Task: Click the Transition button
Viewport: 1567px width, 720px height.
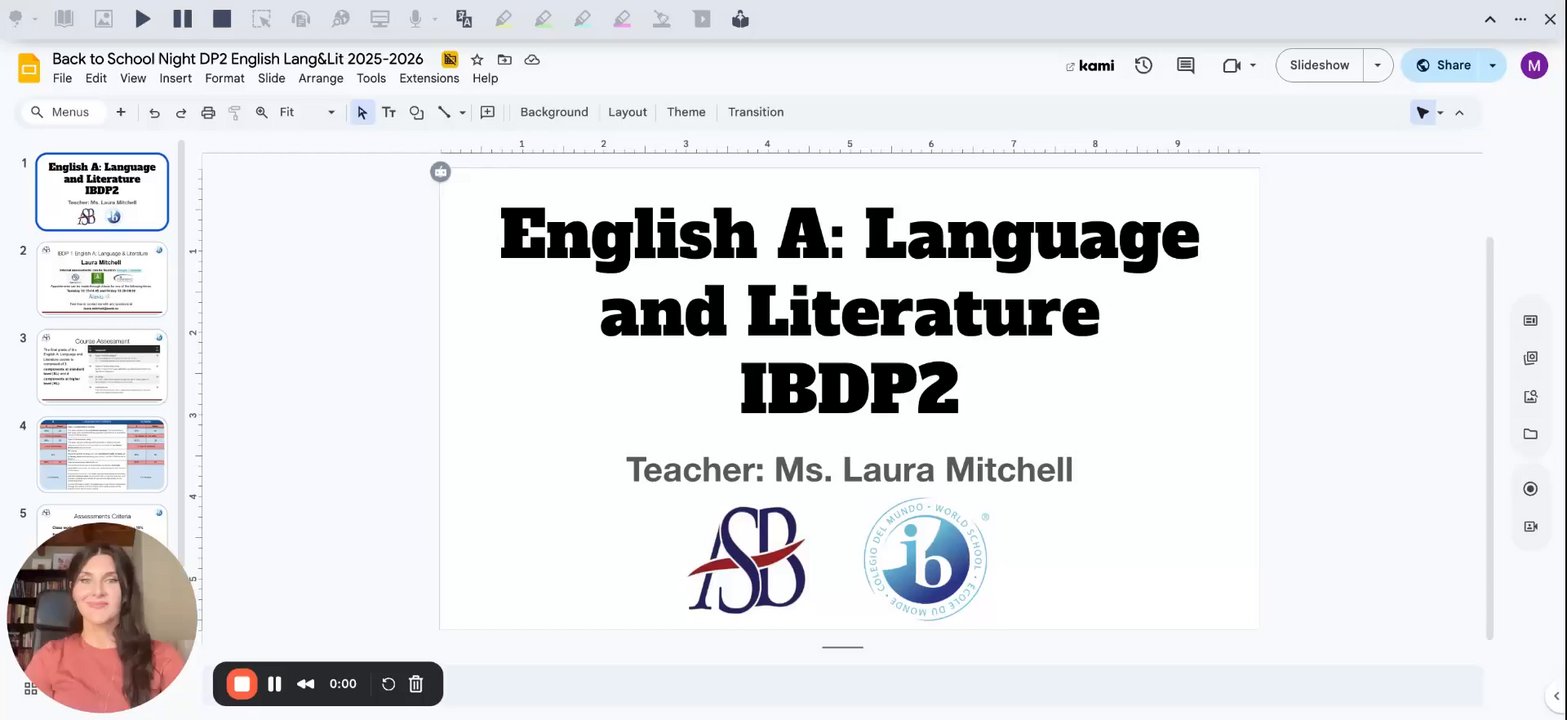Action: click(x=755, y=112)
